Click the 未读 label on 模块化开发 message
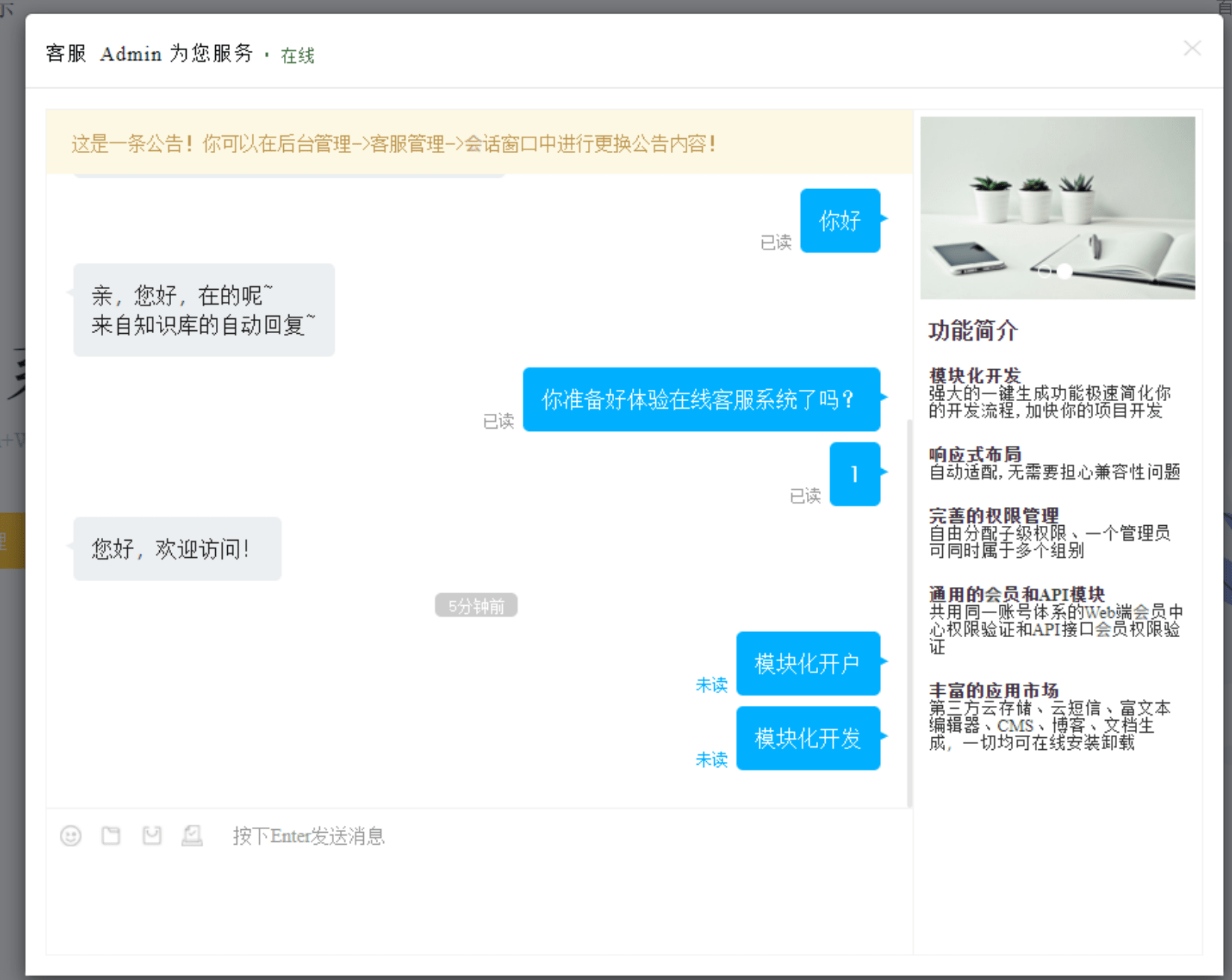The image size is (1232, 980). [711, 760]
